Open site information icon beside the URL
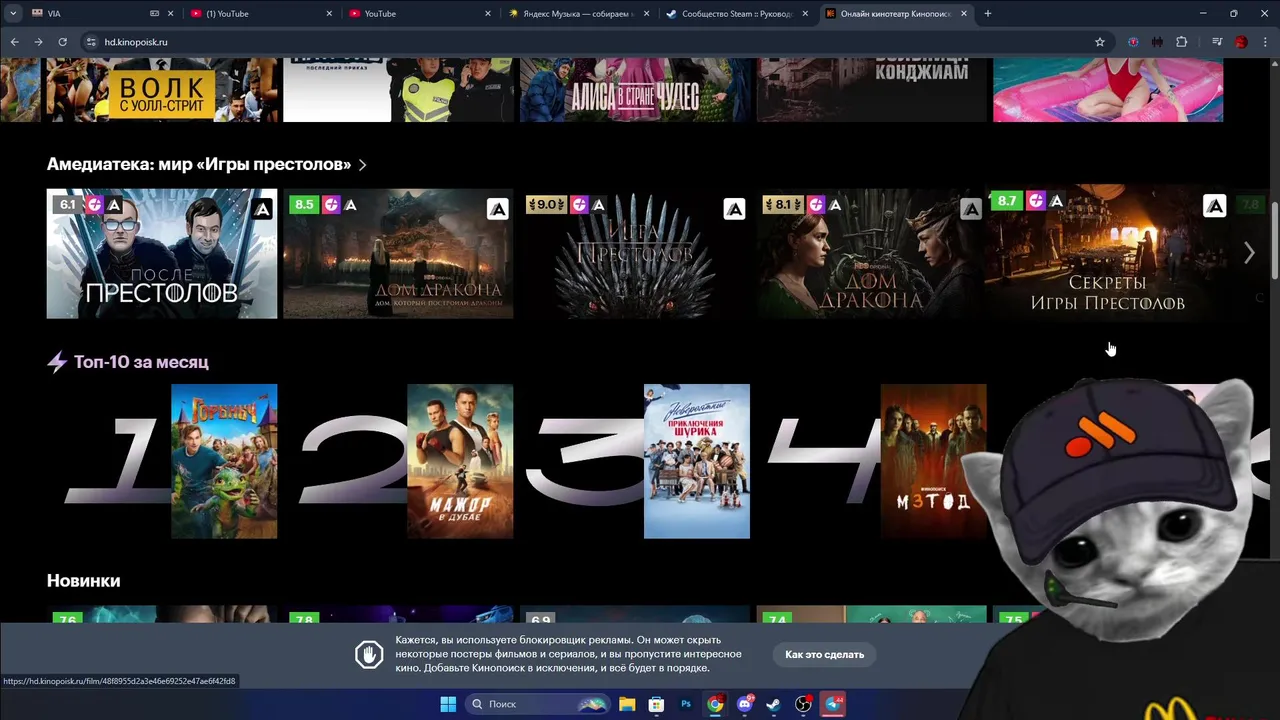1280x720 pixels. [x=91, y=42]
